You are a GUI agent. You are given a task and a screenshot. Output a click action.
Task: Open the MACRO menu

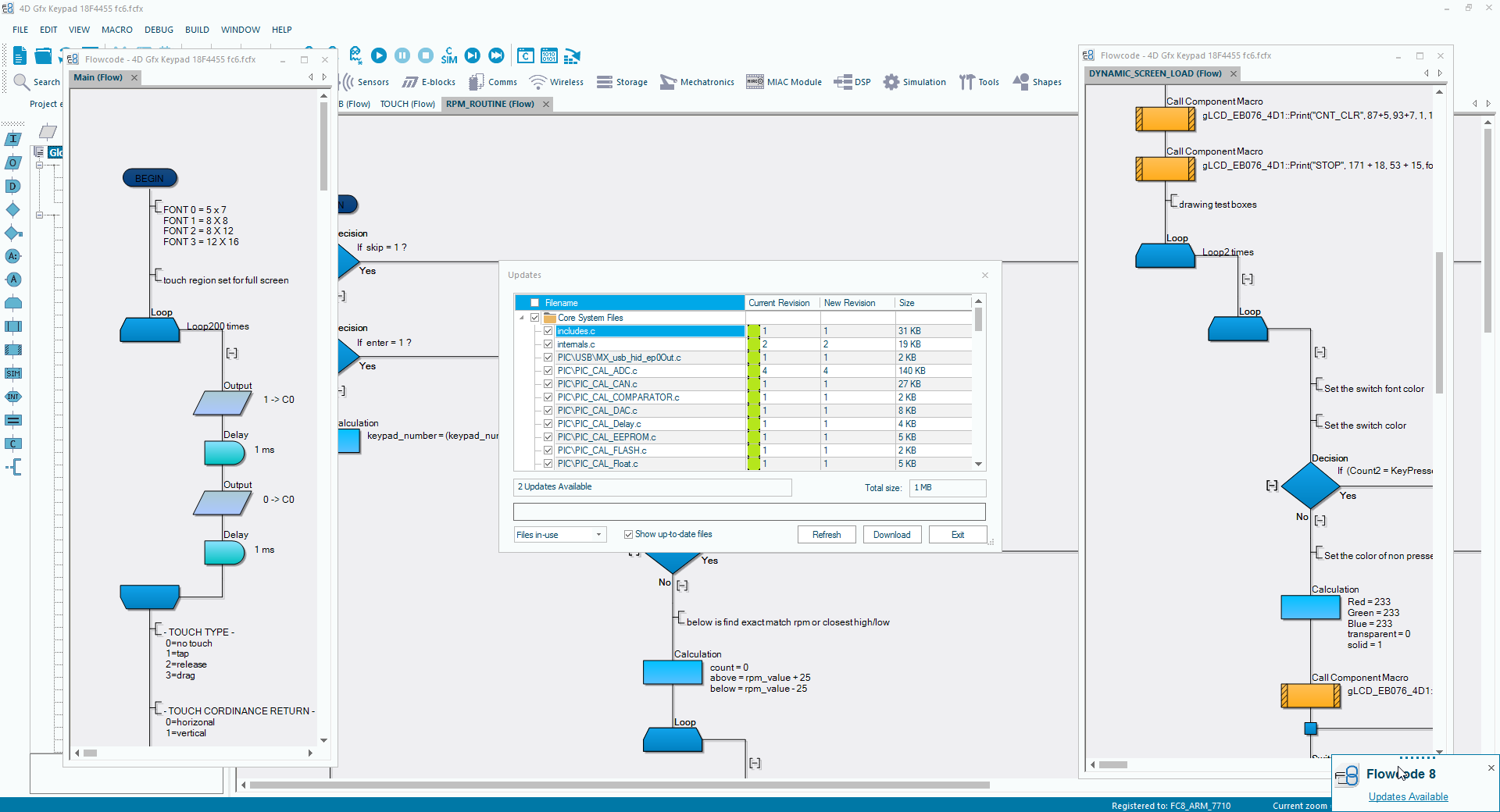tap(117, 30)
